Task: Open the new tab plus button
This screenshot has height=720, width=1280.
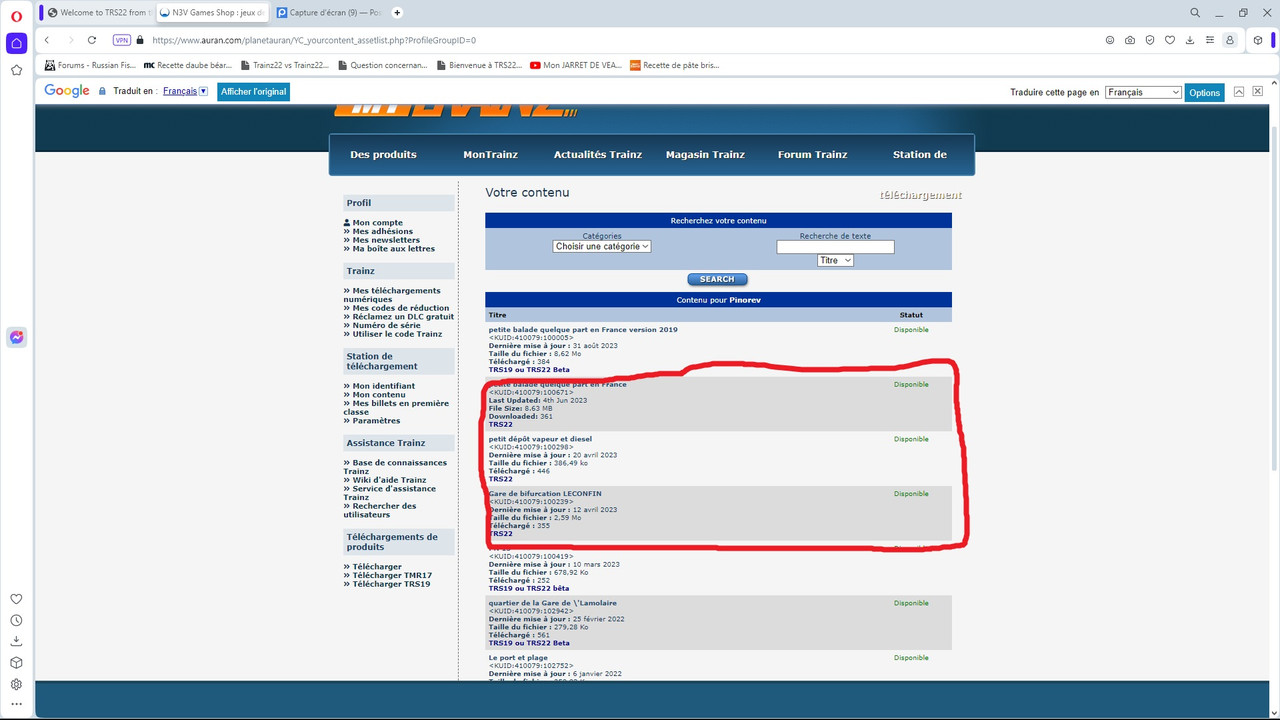Action: coord(397,13)
